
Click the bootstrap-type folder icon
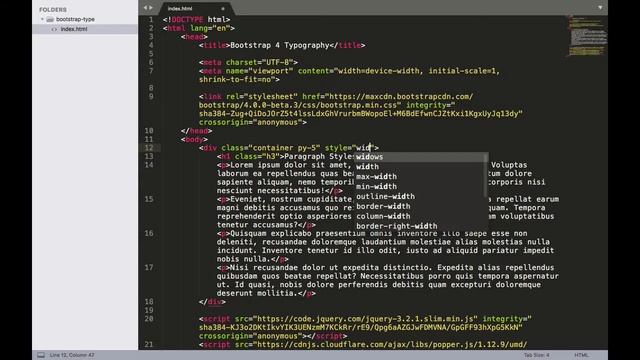click(x=50, y=19)
